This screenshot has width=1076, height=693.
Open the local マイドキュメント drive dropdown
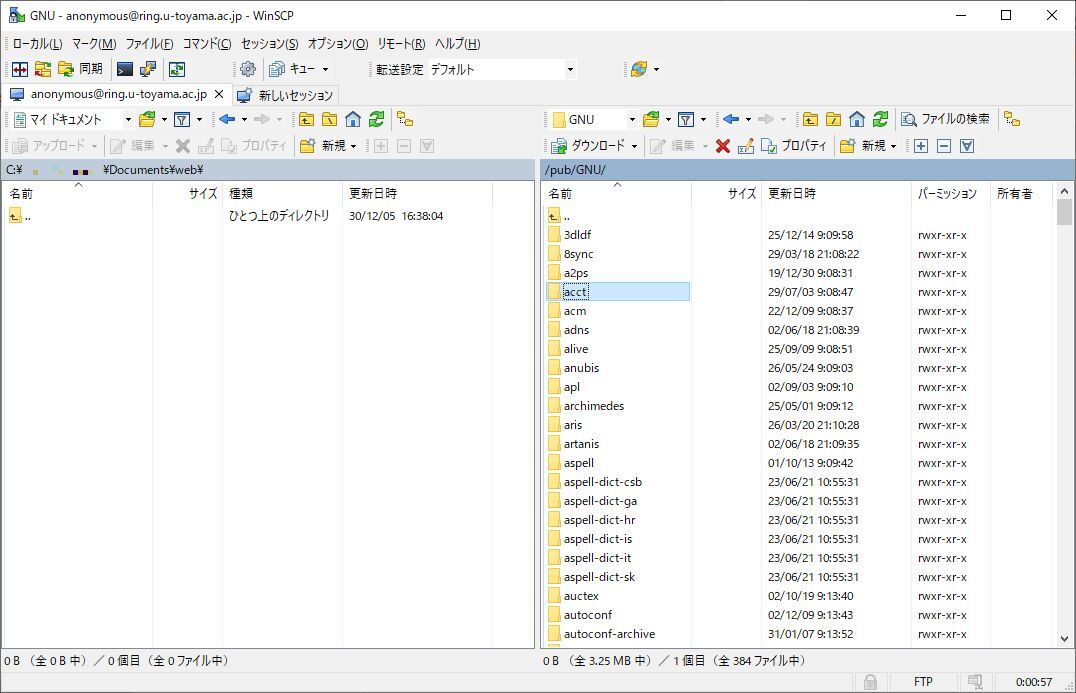(128, 119)
